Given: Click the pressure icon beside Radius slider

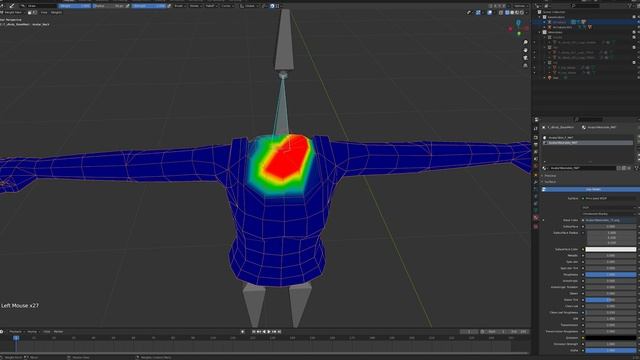Looking at the screenshot, I should 128,6.
